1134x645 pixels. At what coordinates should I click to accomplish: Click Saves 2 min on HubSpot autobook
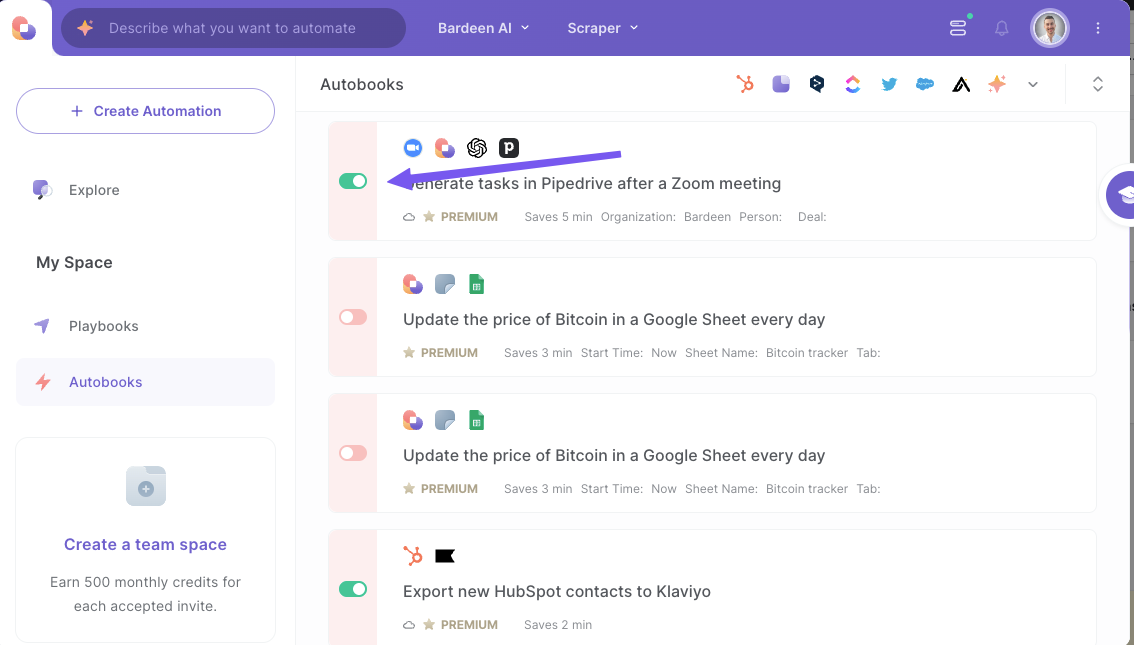(558, 625)
